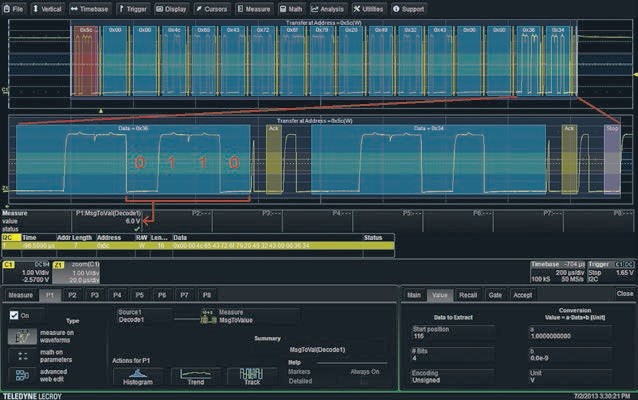
Task: Open the Encoding Unsigned selector
Action: [452, 376]
